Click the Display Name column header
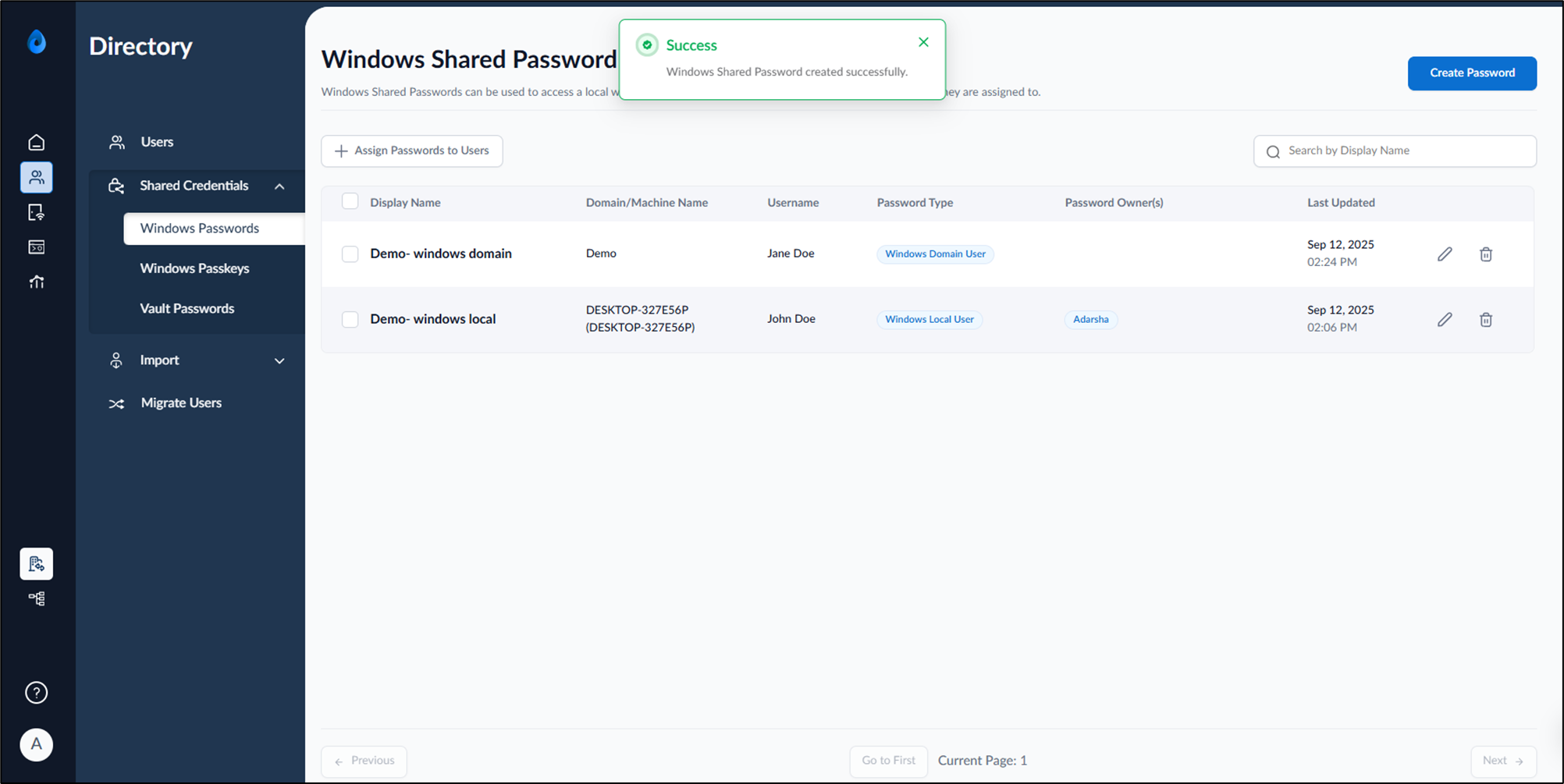Screen dimensions: 1564x784 (405, 203)
